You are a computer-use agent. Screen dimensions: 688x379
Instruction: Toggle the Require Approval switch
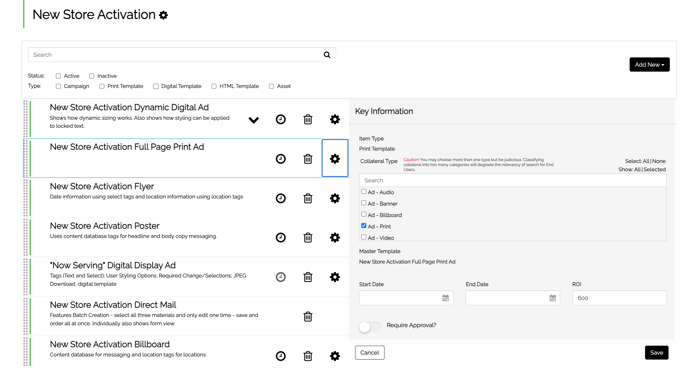[369, 327]
